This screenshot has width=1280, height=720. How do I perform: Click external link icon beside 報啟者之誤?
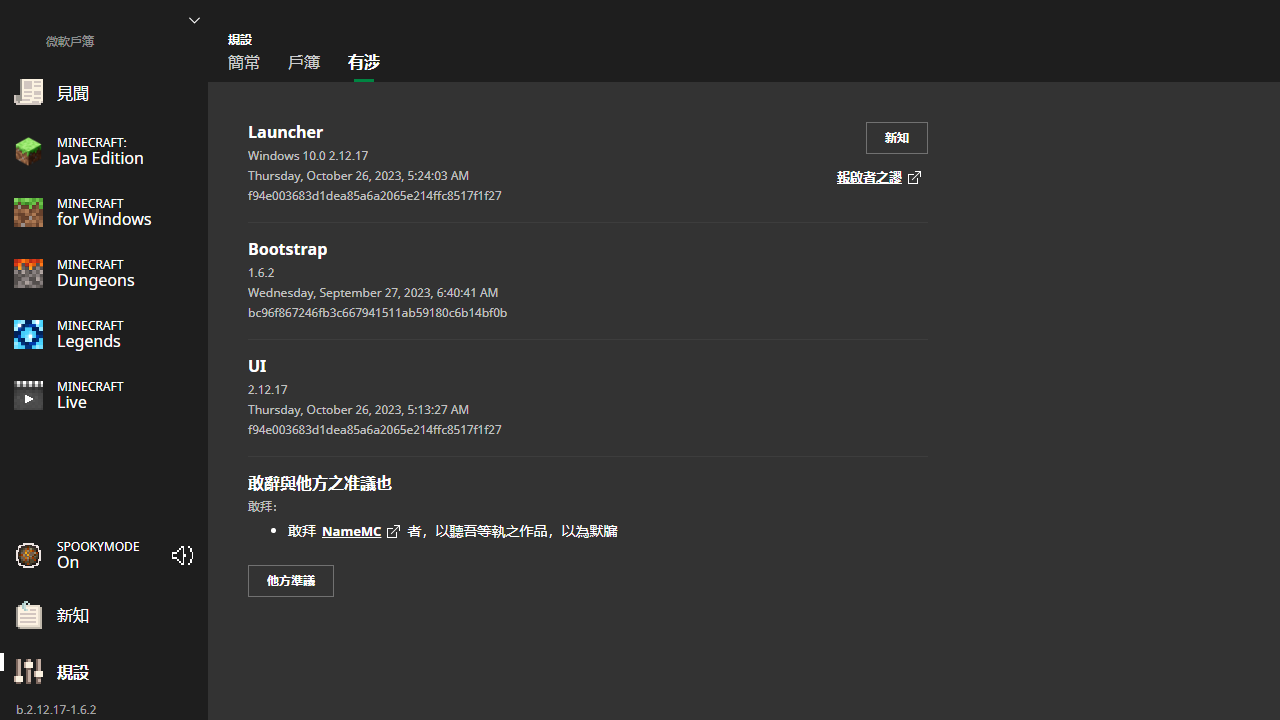(x=914, y=177)
